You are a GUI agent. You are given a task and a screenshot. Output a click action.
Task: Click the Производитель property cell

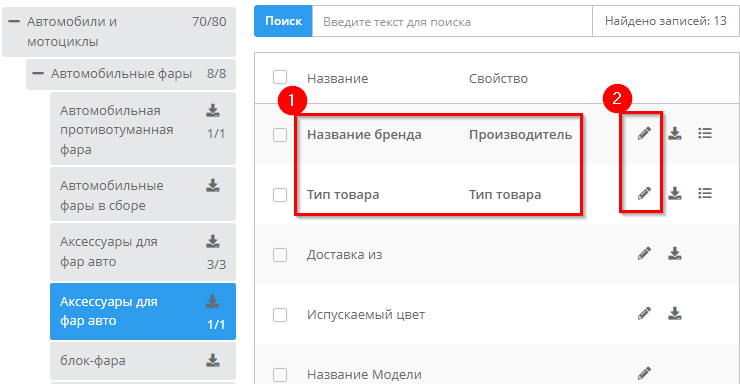coord(521,135)
